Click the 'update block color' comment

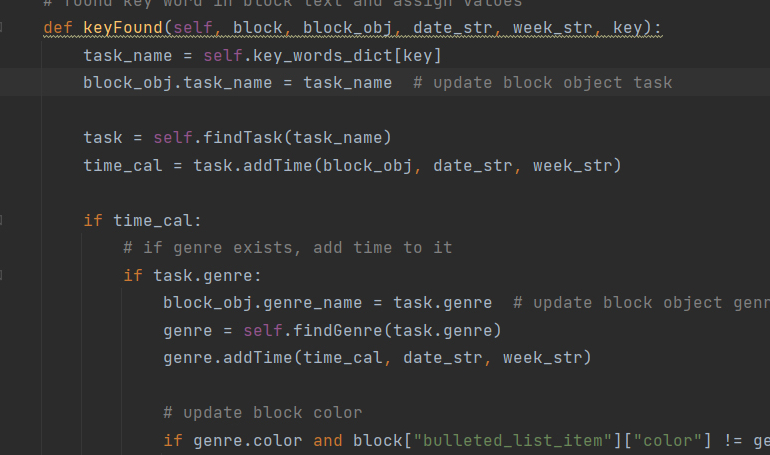pos(262,412)
